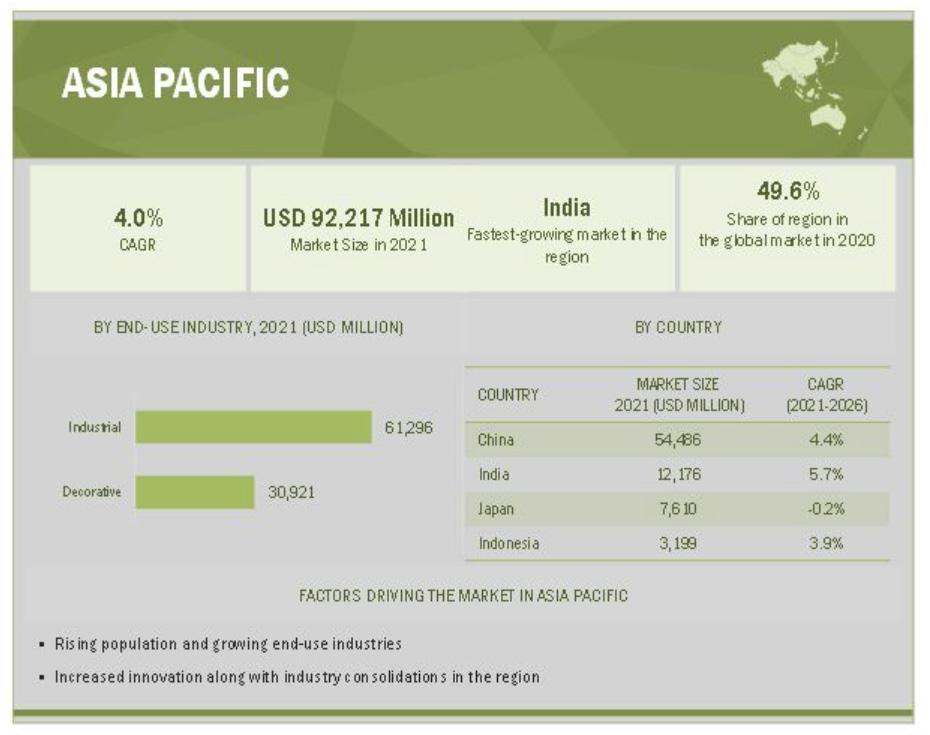Click the Decorative green bar
Screen dimensions: 930x735
(195, 492)
